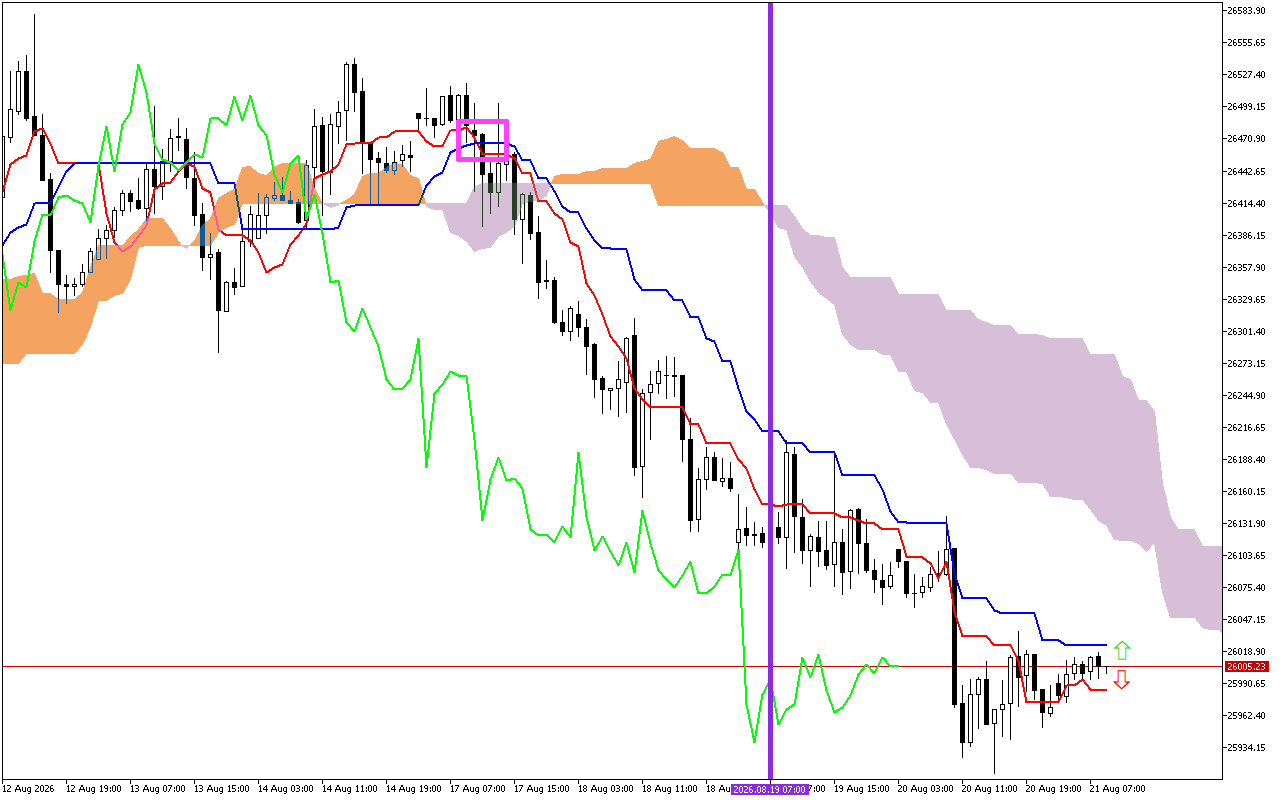Click the 18 Aug 11:00 time axis label
Viewport: 1280px width, 800px height.
pos(670,789)
